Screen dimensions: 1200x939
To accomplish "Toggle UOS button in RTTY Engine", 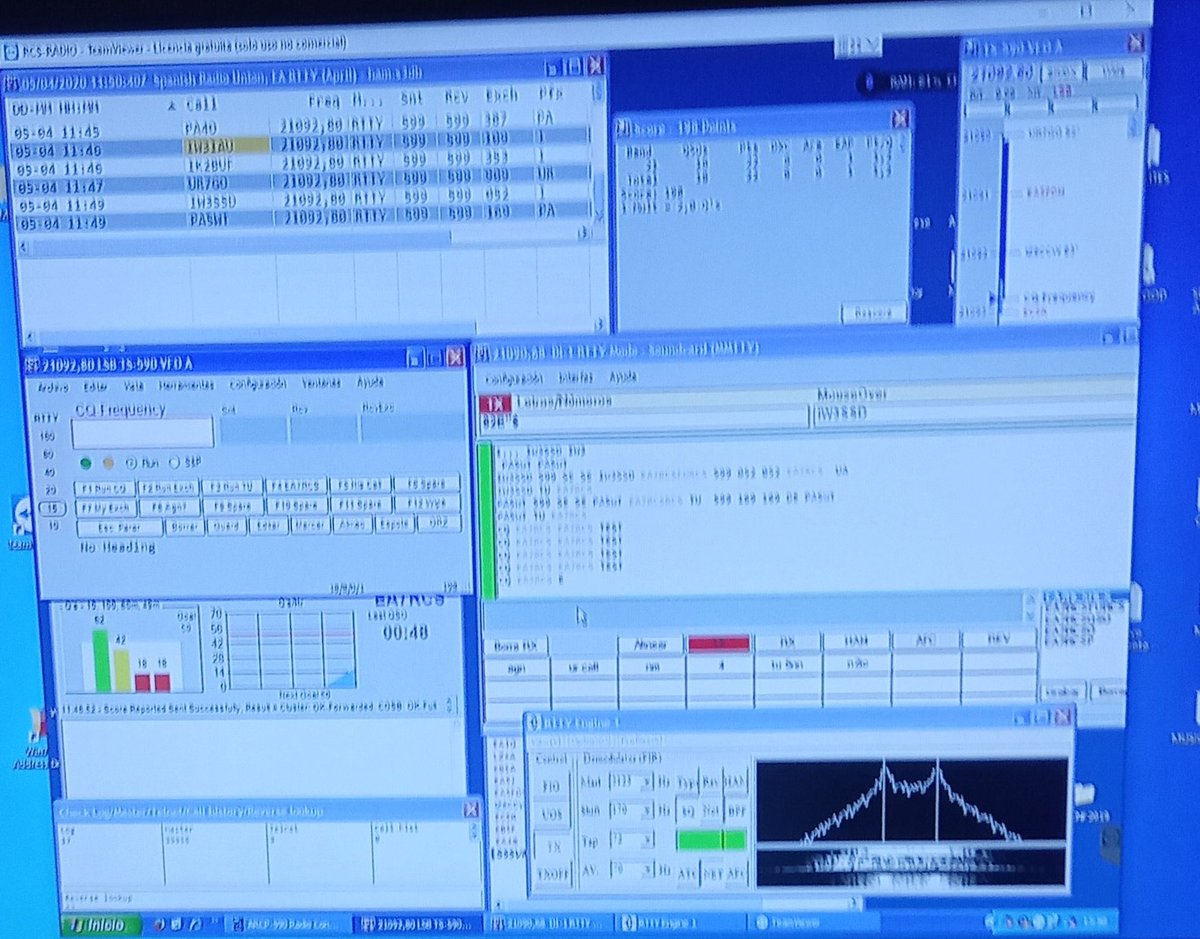I will click(x=551, y=814).
